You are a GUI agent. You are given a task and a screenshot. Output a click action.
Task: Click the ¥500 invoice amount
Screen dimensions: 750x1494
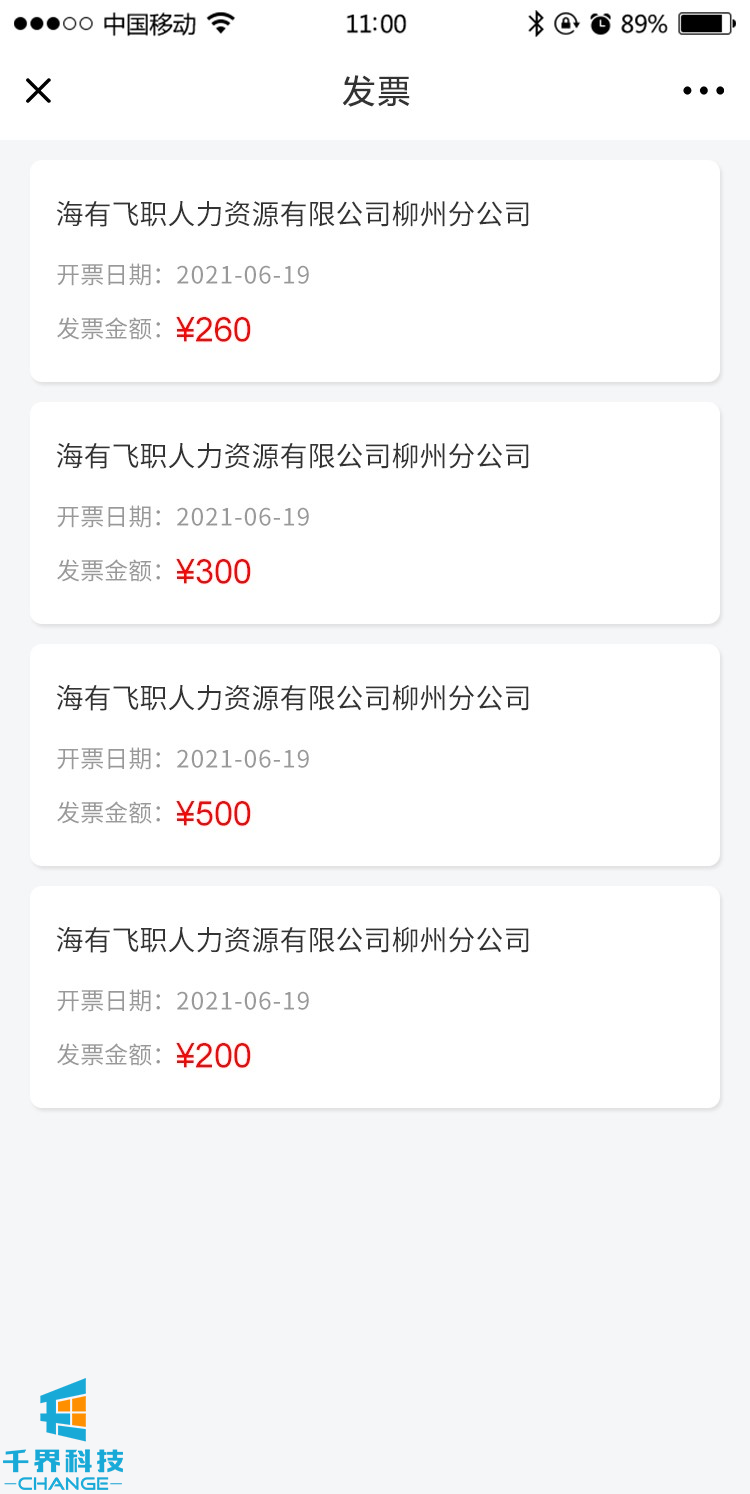213,814
